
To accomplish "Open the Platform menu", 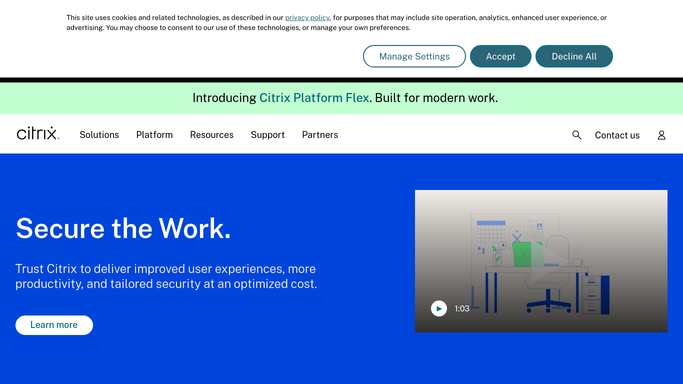I will (154, 135).
